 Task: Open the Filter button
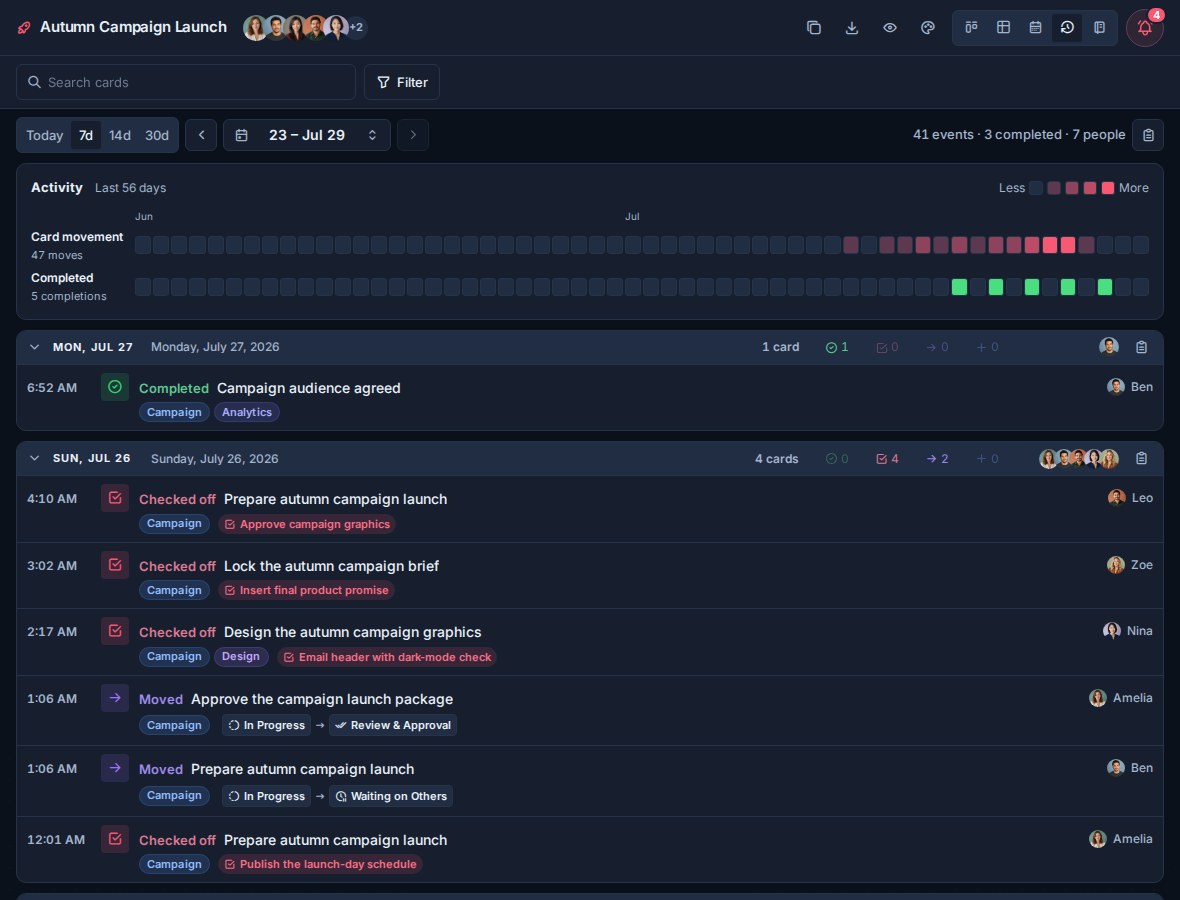coord(402,82)
